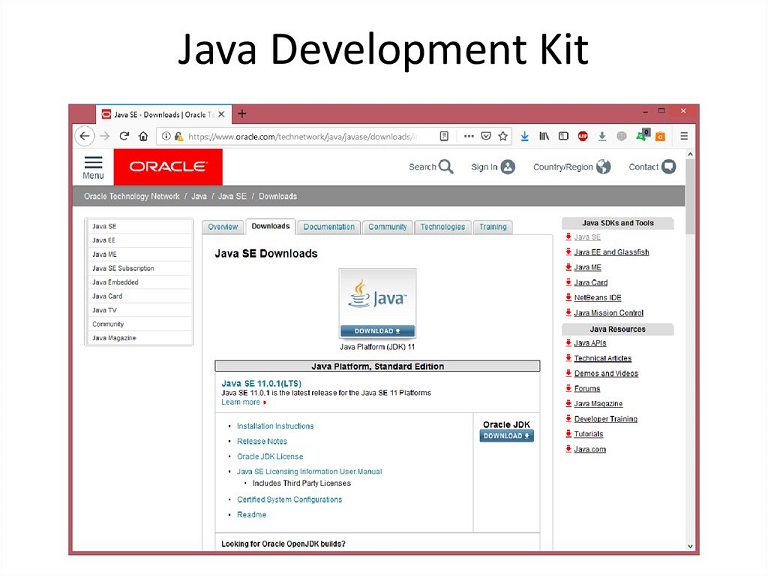
Task: Toggle reader view icon in address bar
Action: coord(444,136)
